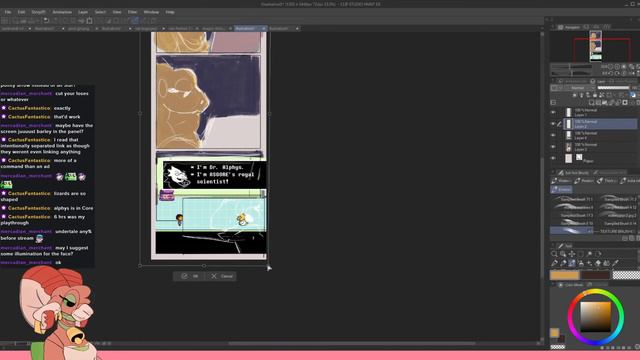Select the dark brown sub color swatch
This screenshot has height=360, width=640.
click(596, 275)
